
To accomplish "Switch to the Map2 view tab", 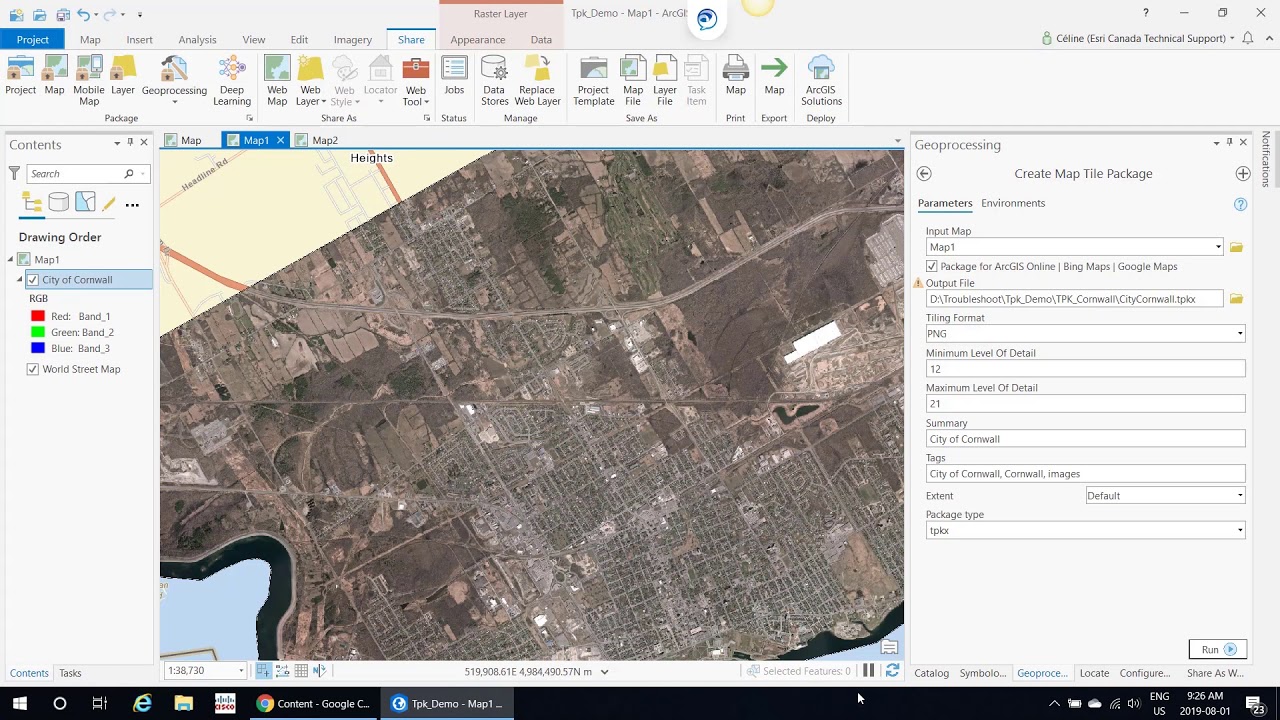I will tap(325, 140).
